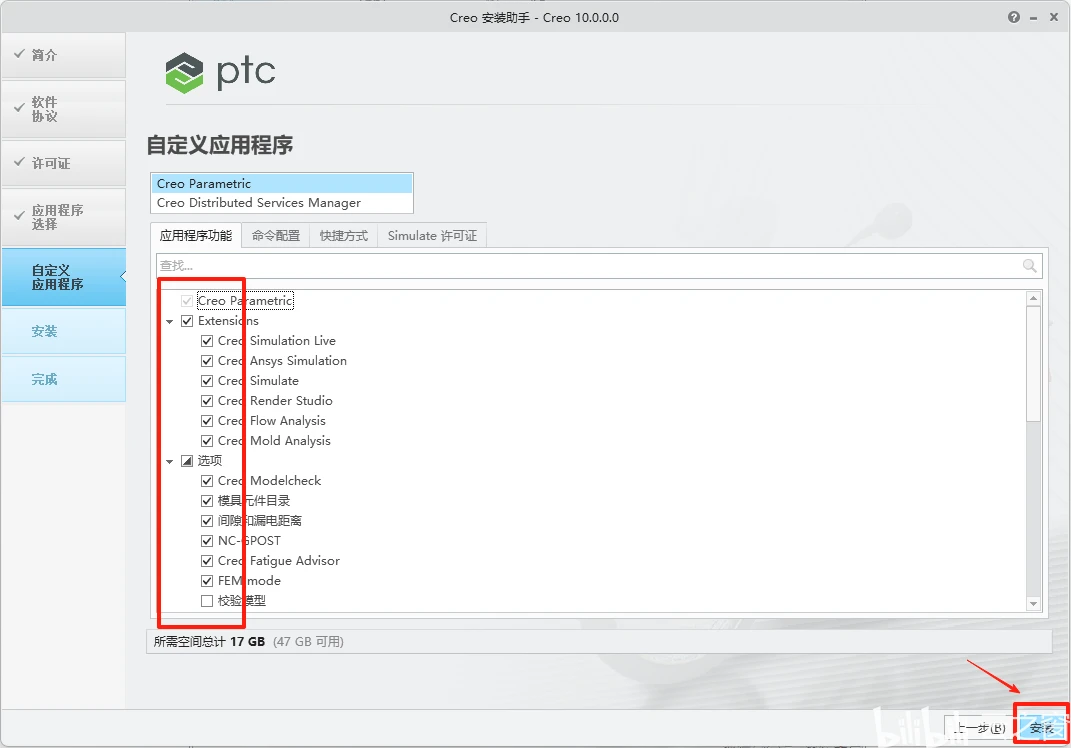Click the 安装 button
This screenshot has height=748, width=1071.
coord(1041,727)
